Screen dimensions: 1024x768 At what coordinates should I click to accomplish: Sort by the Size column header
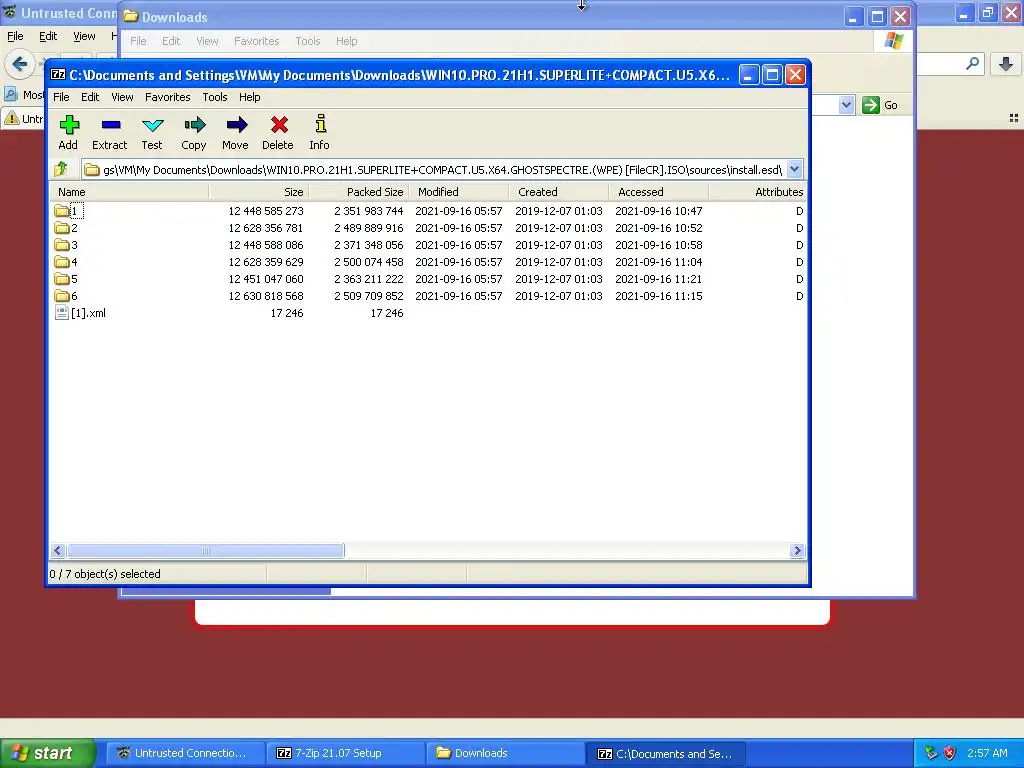pyautogui.click(x=259, y=191)
